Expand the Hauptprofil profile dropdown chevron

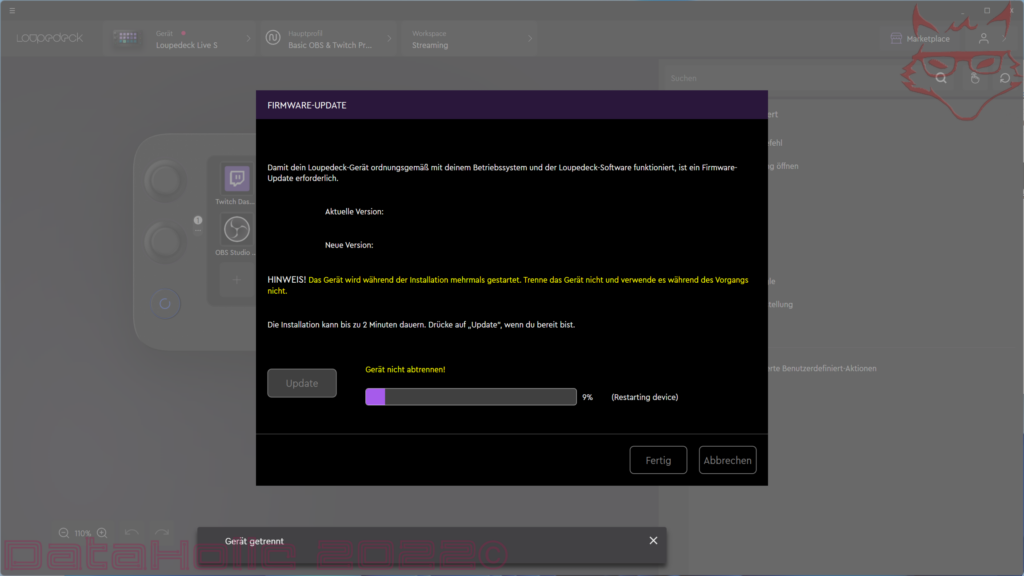[x=389, y=39]
